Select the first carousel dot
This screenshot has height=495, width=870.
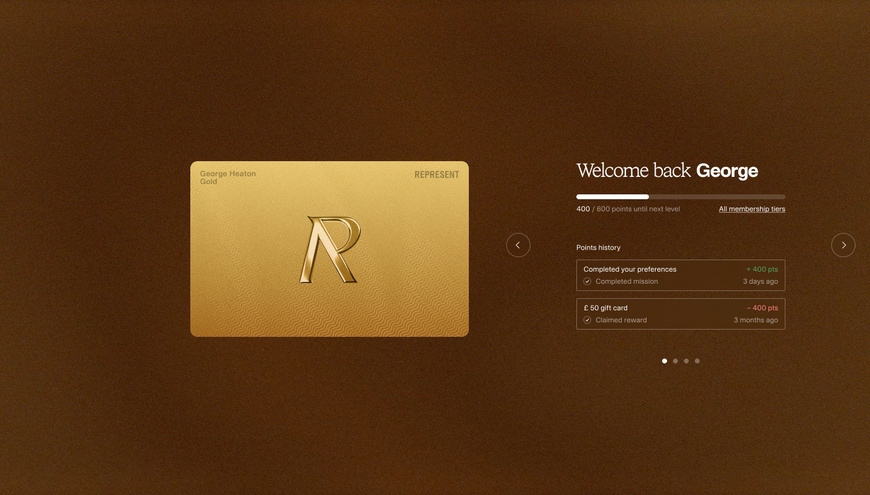tap(664, 361)
